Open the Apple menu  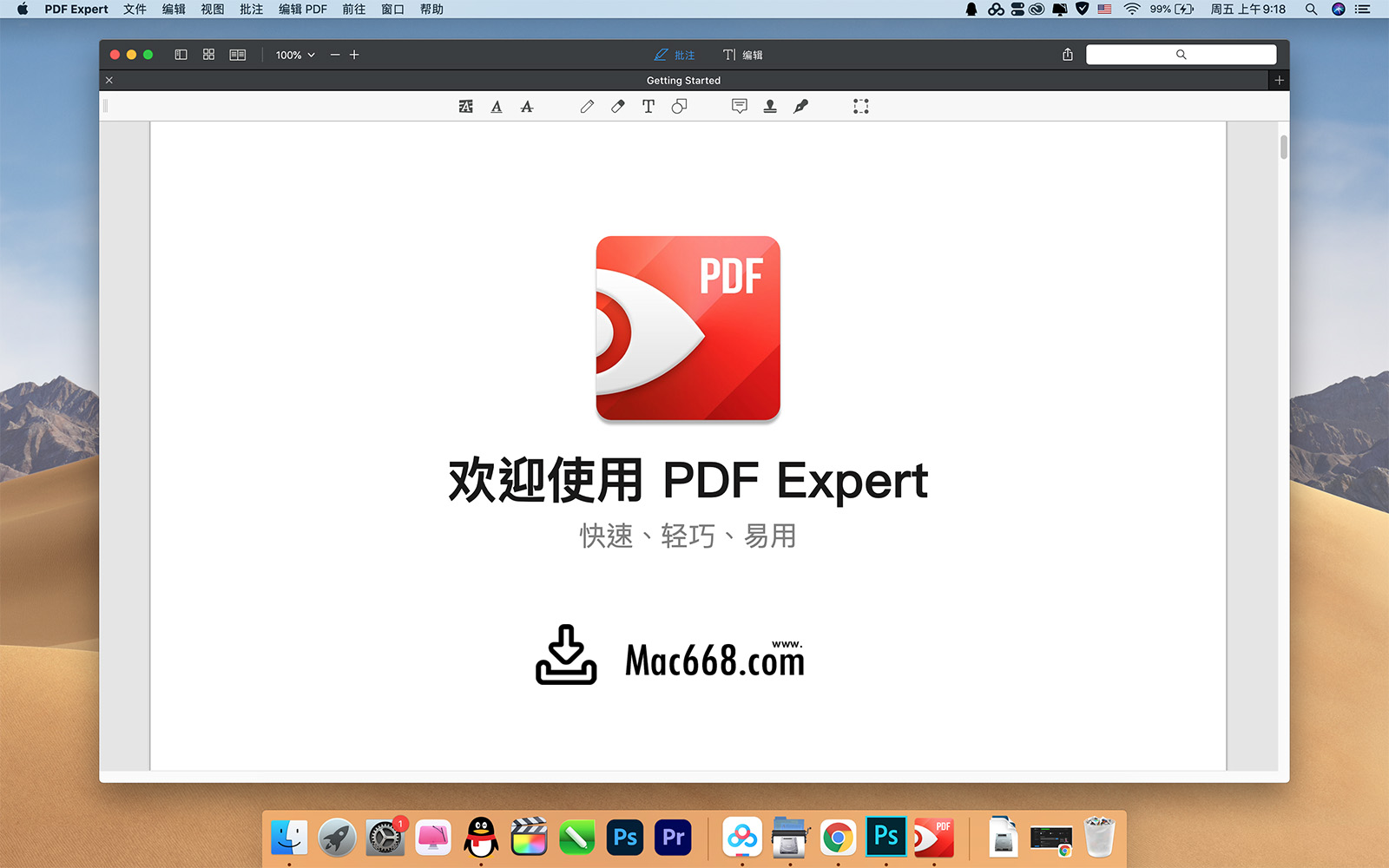click(x=23, y=10)
